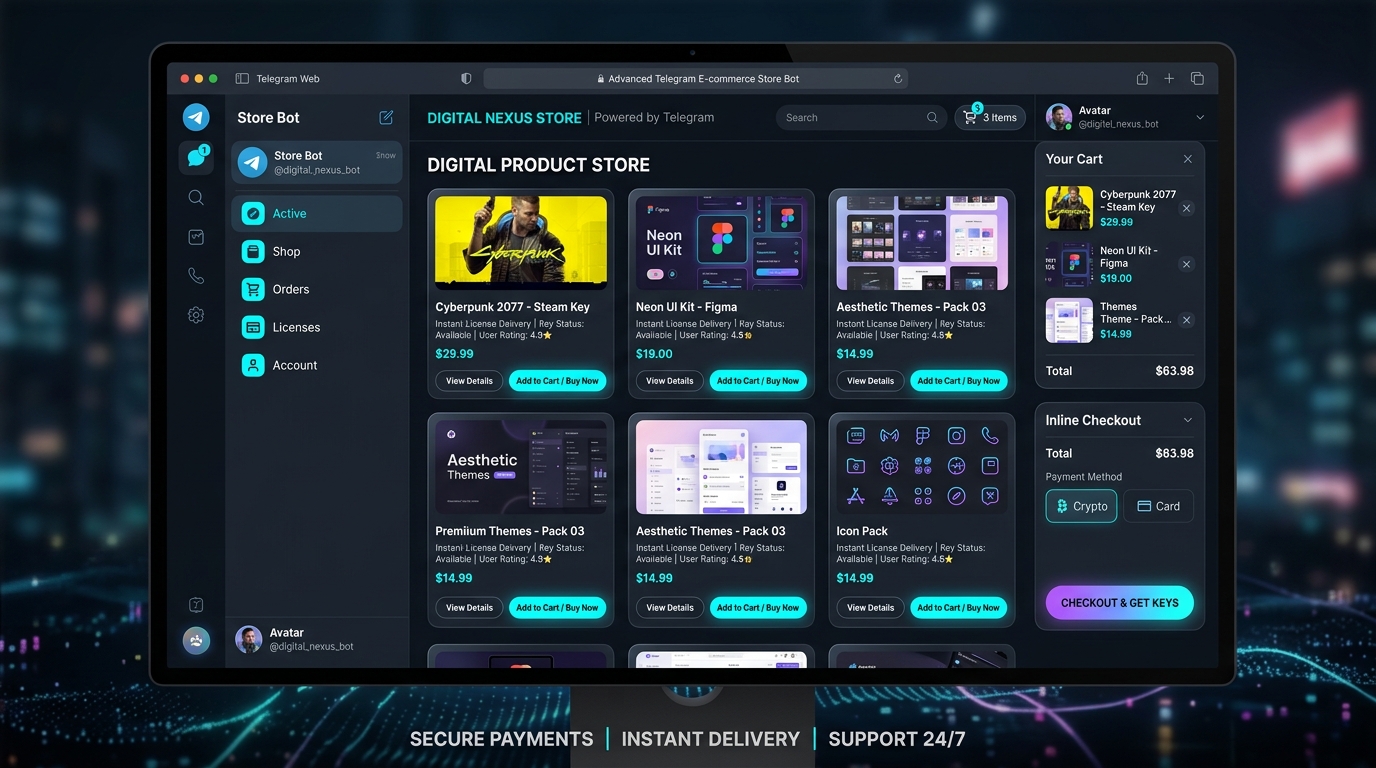This screenshot has width=1376, height=768.
Task: Click CHECKOUT & GET KEYS
Action: click(x=1120, y=603)
